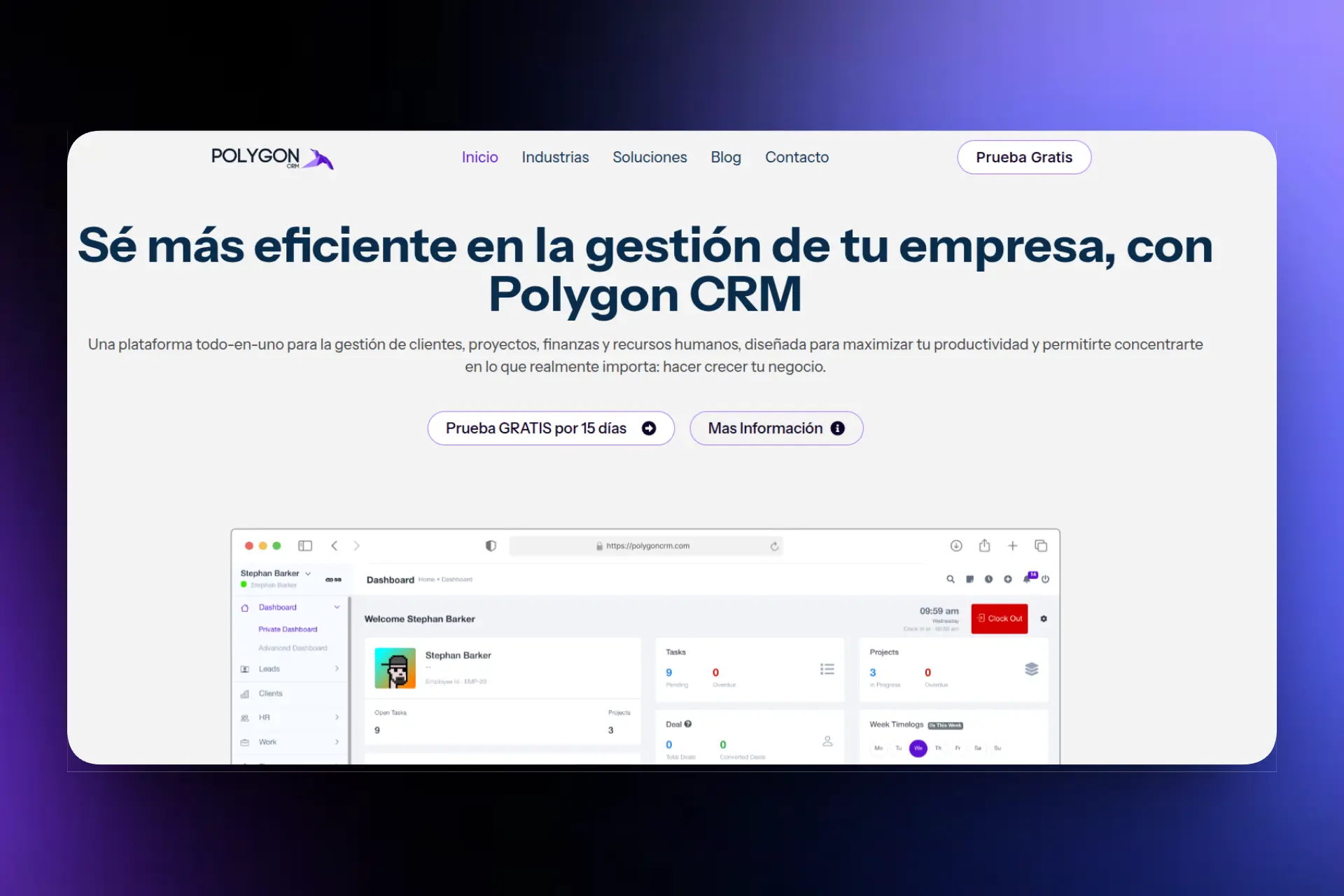Open the global search magnifier icon

951,579
